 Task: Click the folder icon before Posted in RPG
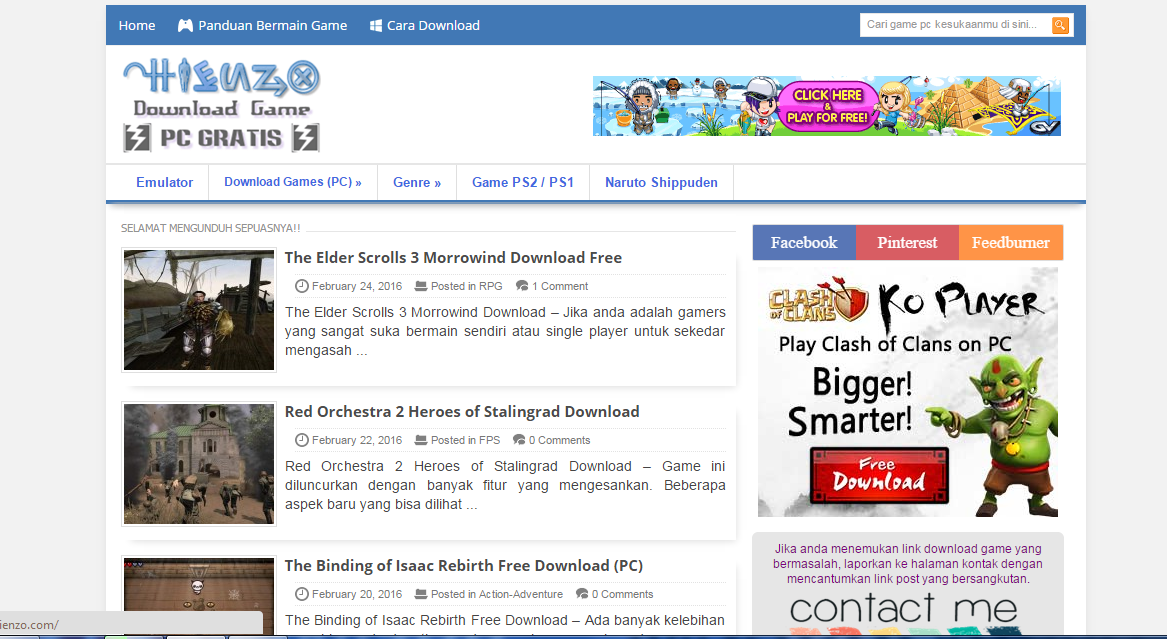tap(421, 286)
